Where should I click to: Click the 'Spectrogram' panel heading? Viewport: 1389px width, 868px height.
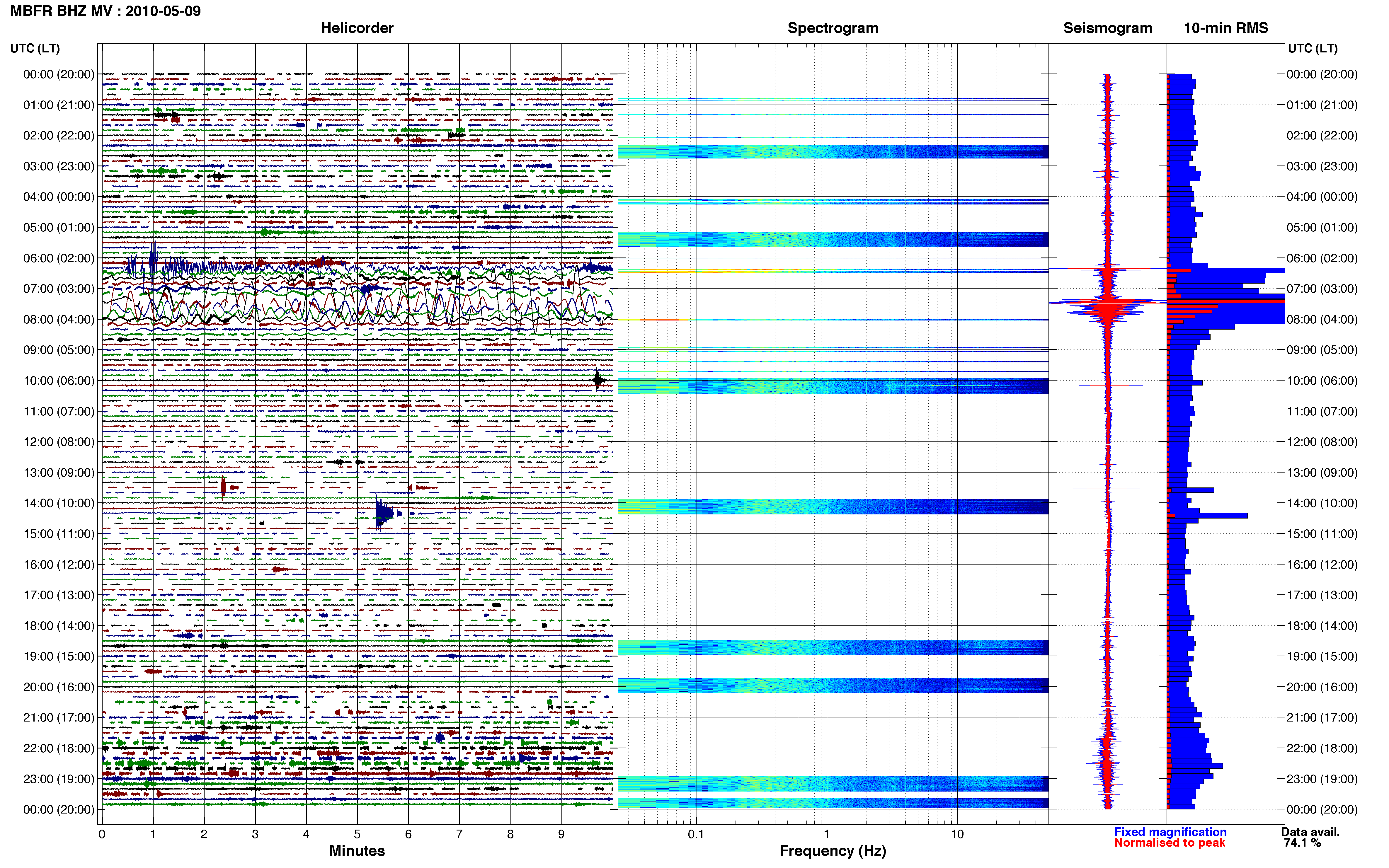point(833,28)
